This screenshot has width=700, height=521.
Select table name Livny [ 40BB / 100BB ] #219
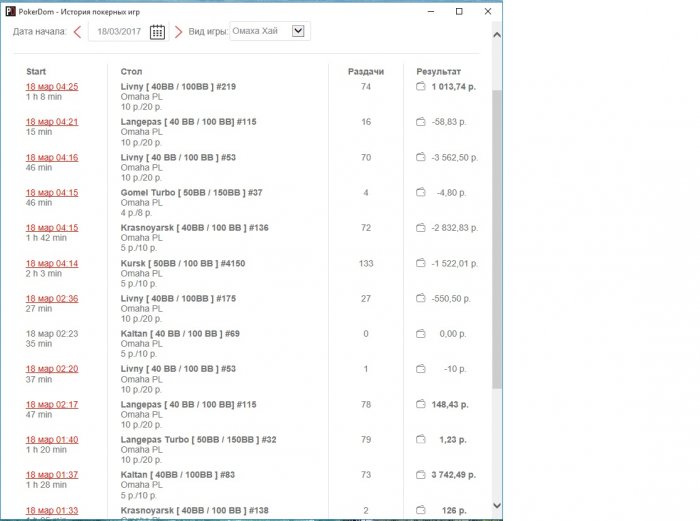coord(178,87)
